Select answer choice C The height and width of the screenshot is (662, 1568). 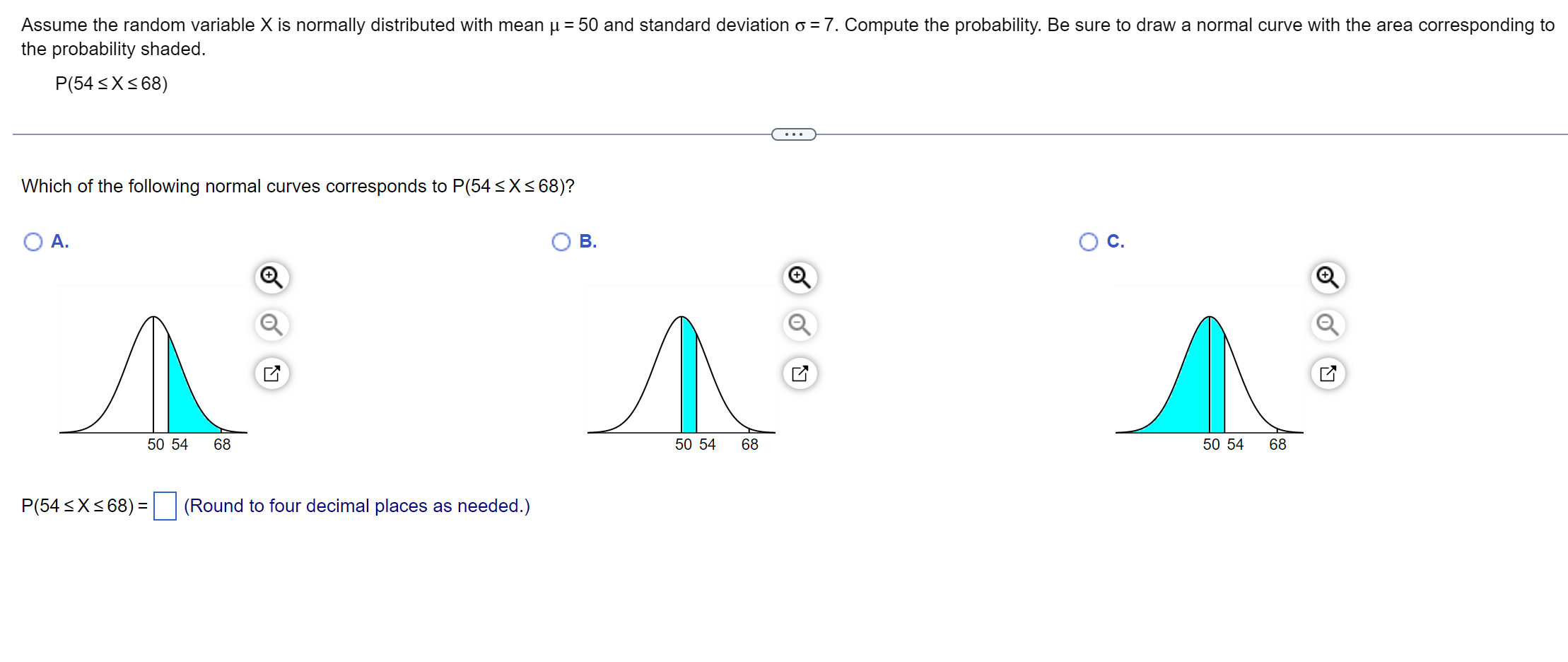pyautogui.click(x=1088, y=241)
